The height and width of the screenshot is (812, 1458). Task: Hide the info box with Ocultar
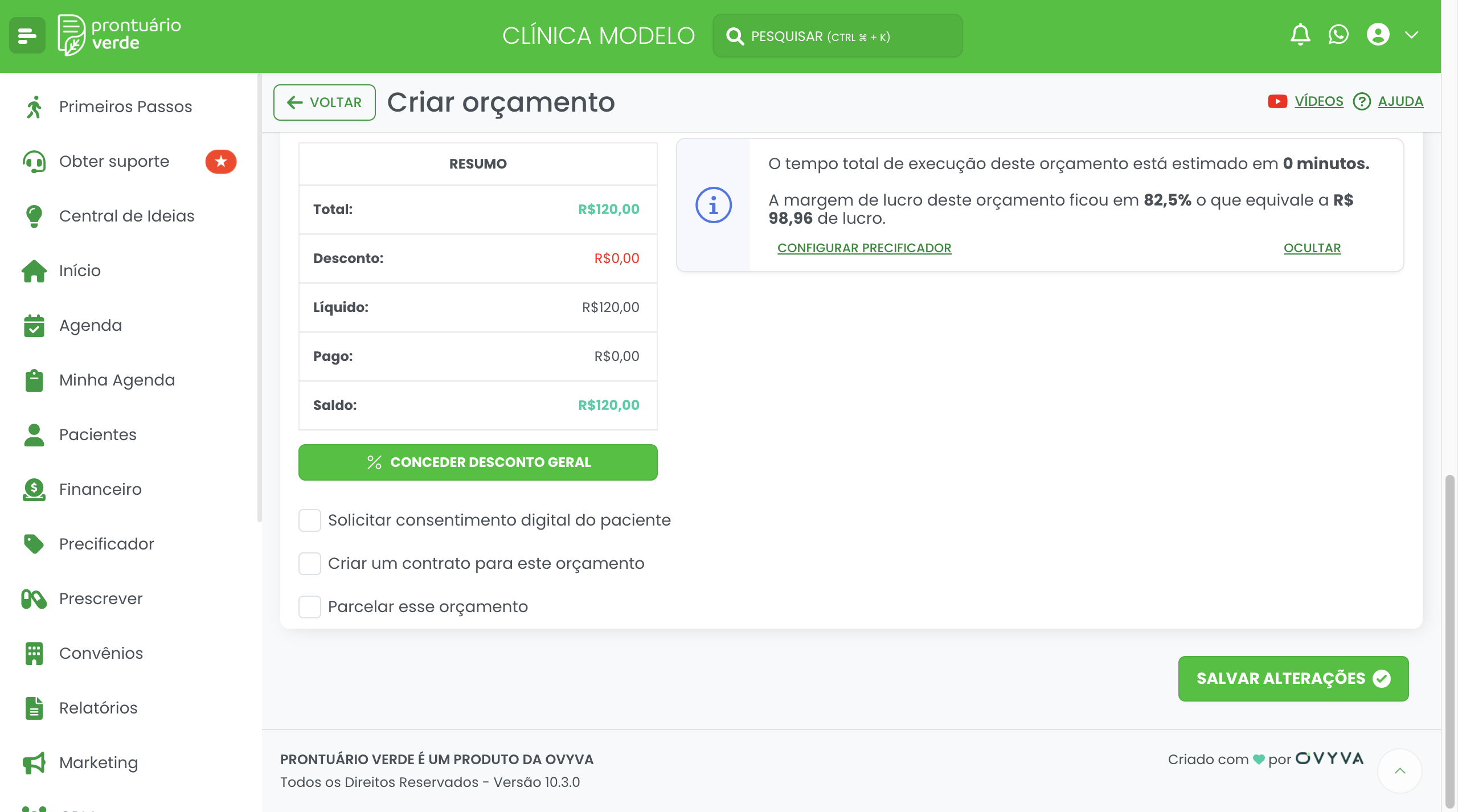[1312, 248]
